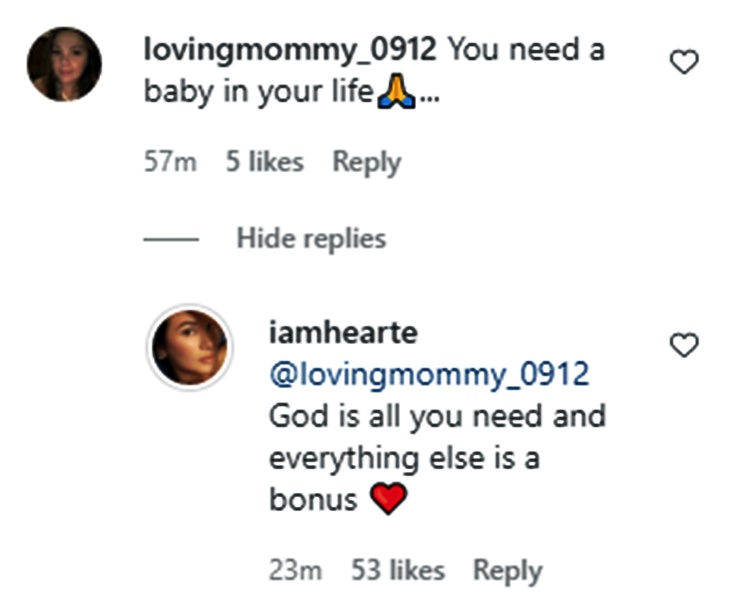Click the lovingmommy_0912 username on the top comment

(x=290, y=50)
